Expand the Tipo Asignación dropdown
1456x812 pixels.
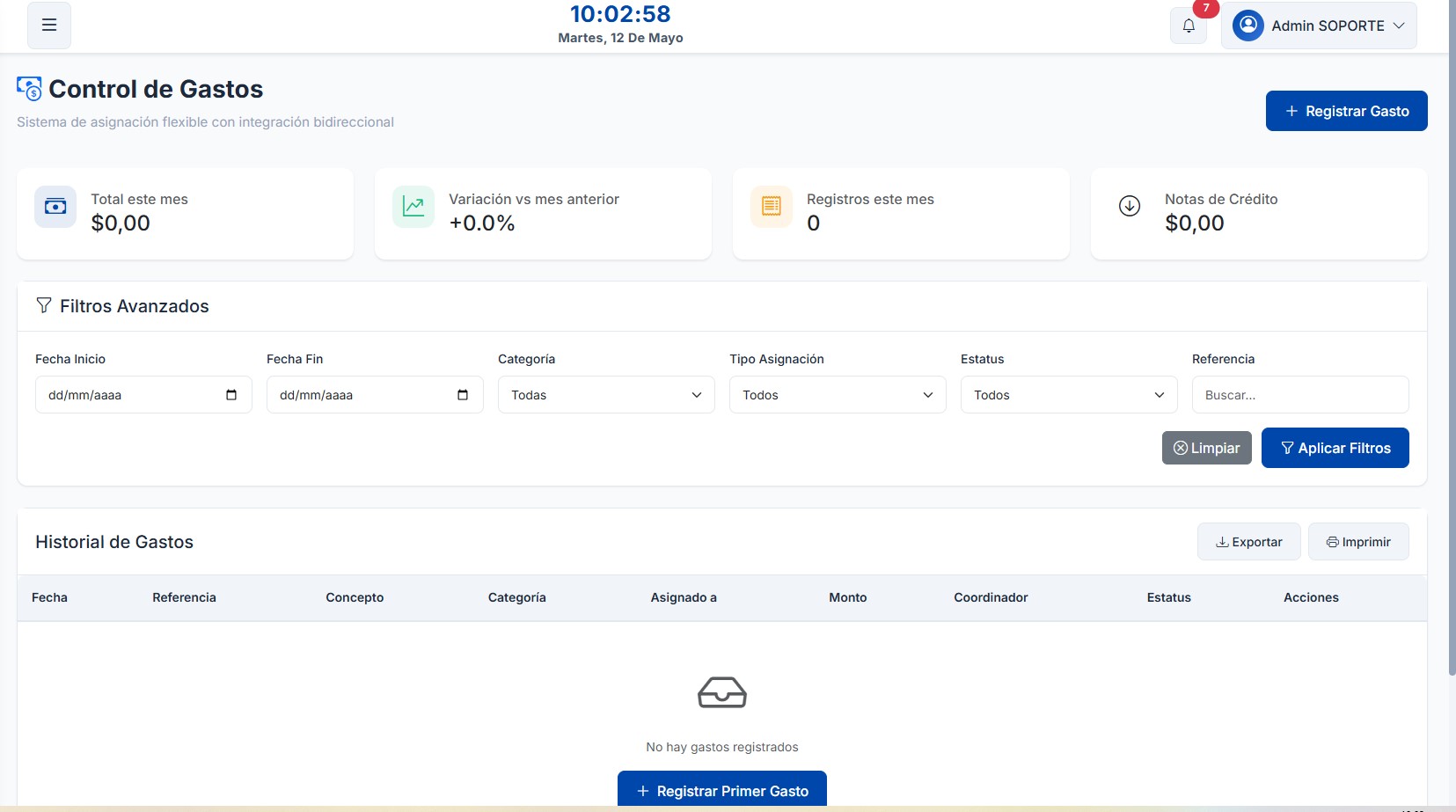coord(838,395)
